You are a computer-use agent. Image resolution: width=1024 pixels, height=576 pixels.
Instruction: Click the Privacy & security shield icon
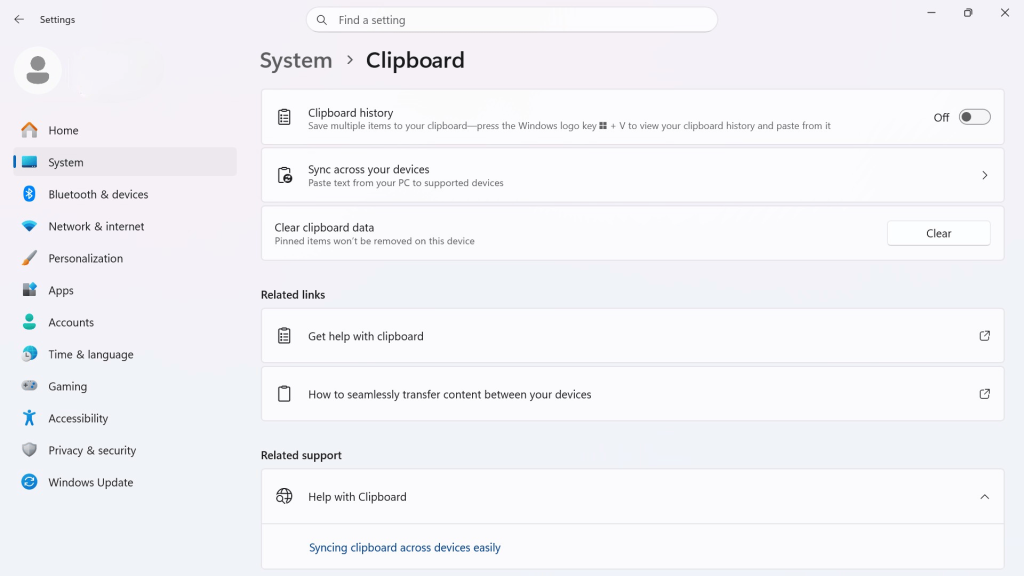[29, 450]
